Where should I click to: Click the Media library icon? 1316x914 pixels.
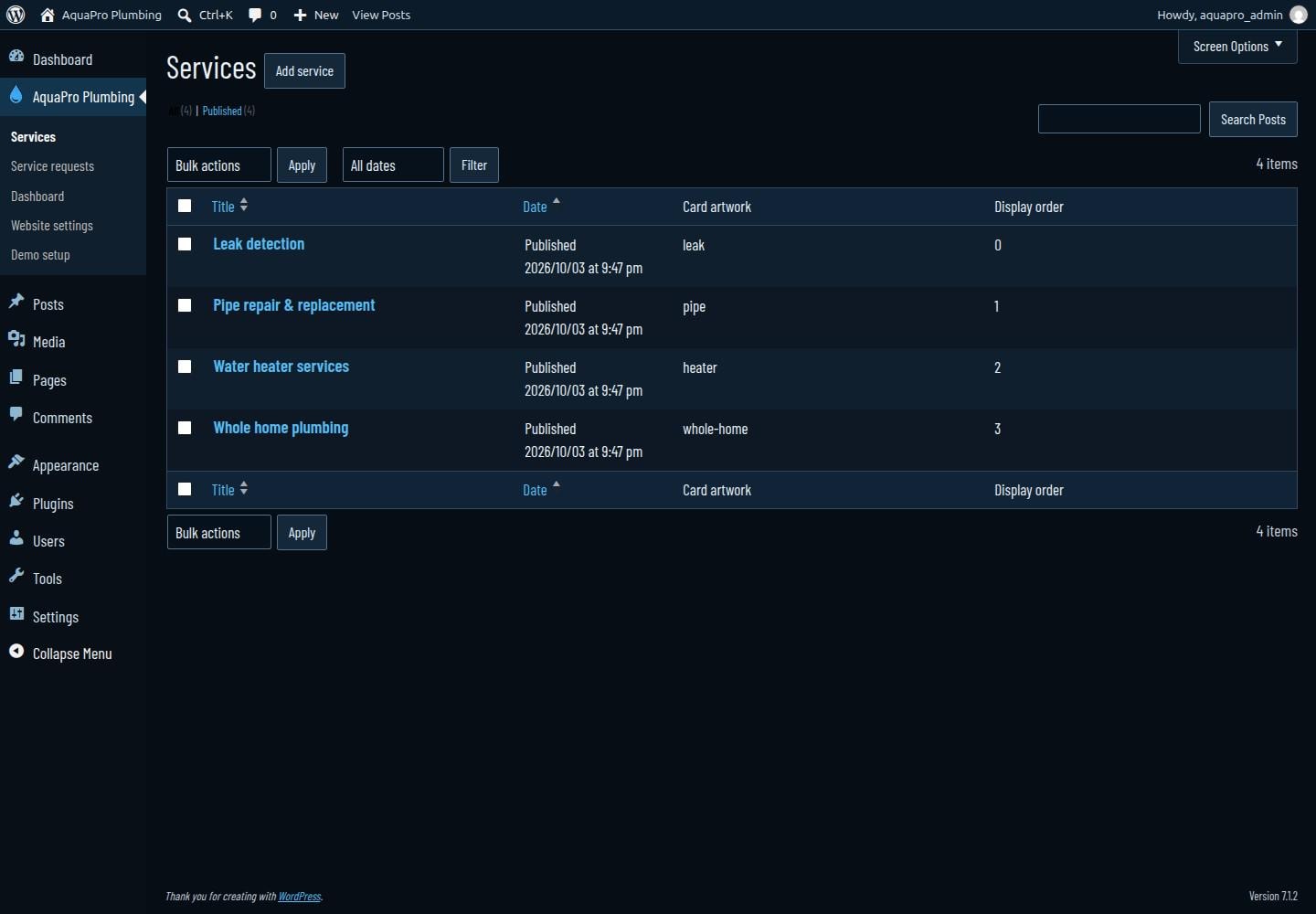16,339
